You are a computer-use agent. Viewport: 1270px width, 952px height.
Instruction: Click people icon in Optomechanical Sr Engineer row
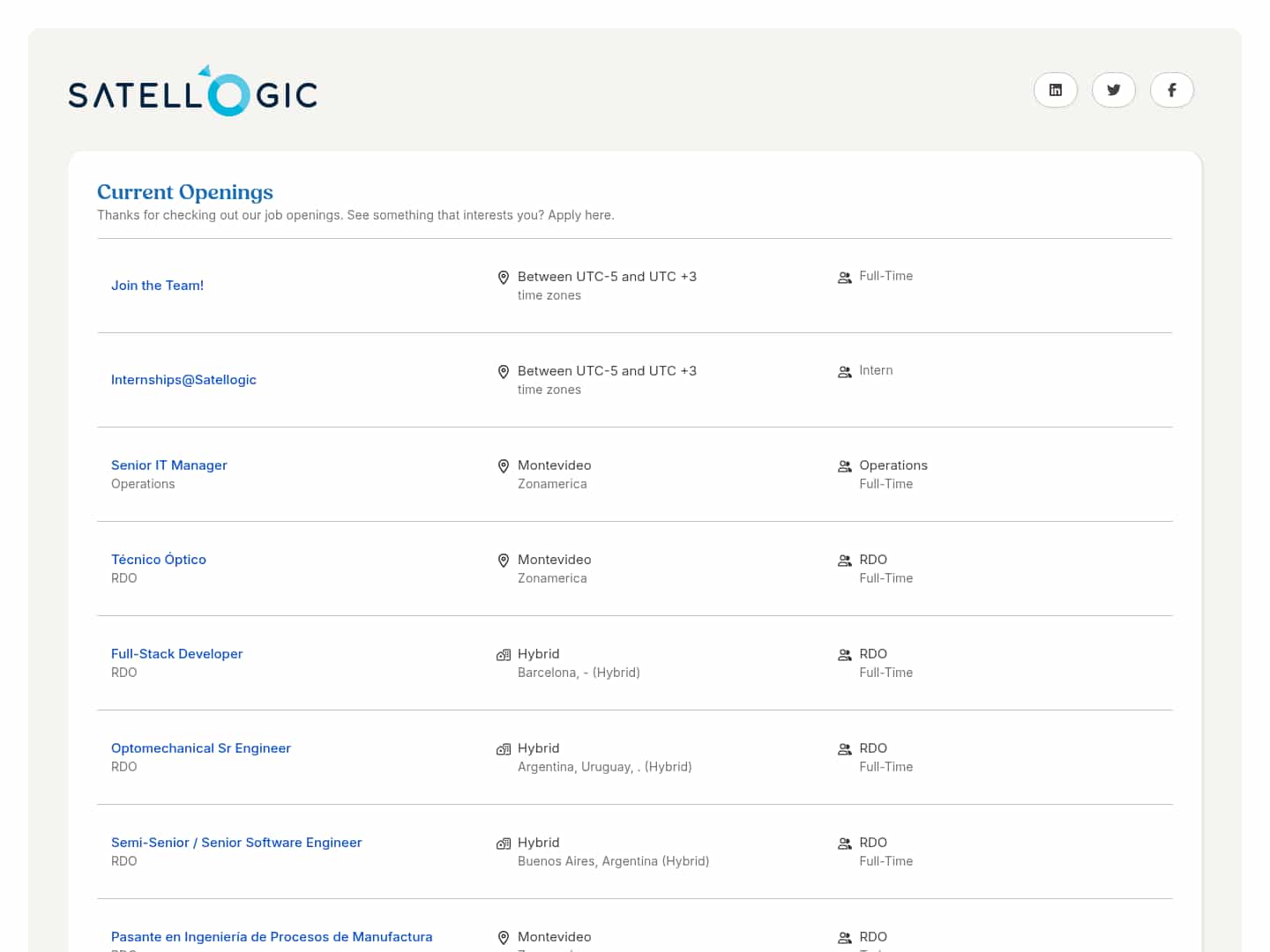tap(845, 749)
